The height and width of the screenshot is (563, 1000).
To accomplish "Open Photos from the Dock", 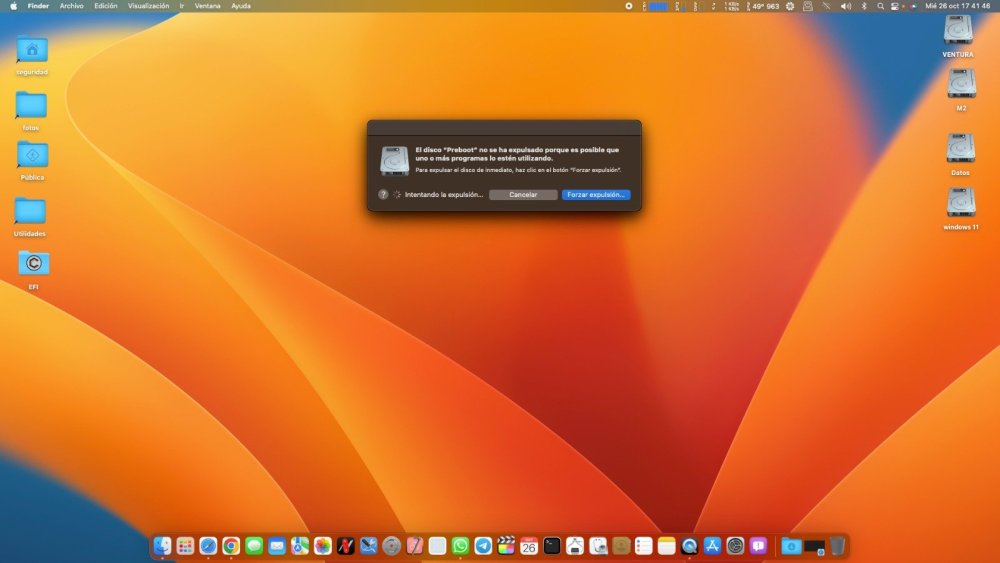I will click(x=323, y=546).
